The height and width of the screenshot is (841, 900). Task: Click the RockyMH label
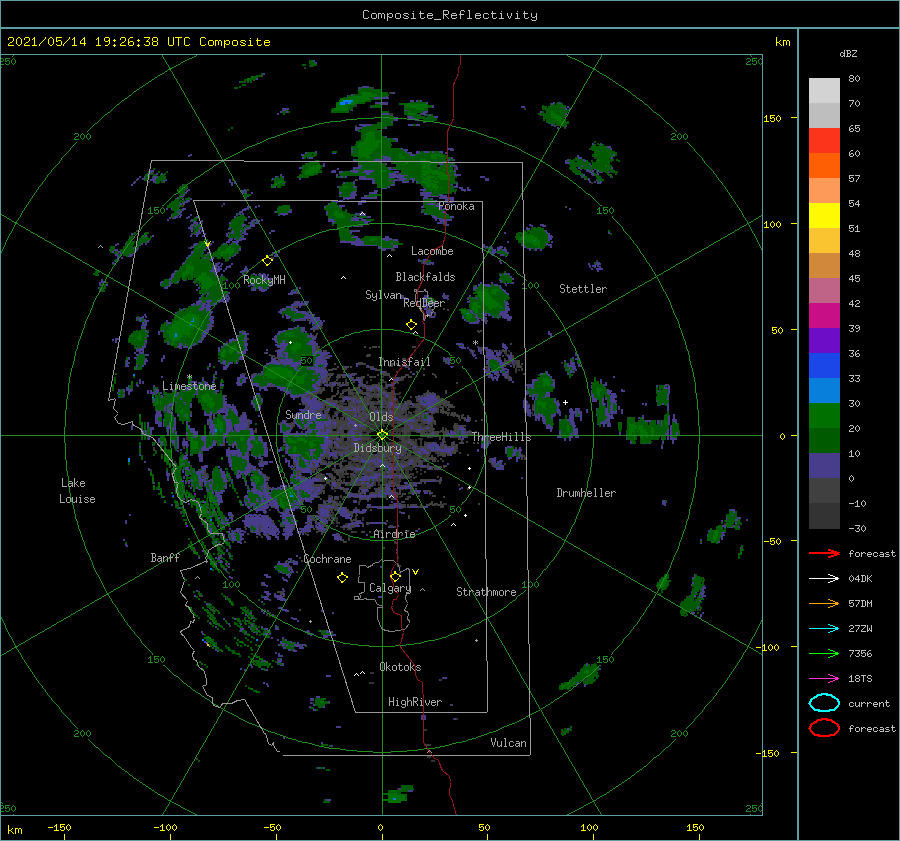pyautogui.click(x=264, y=280)
